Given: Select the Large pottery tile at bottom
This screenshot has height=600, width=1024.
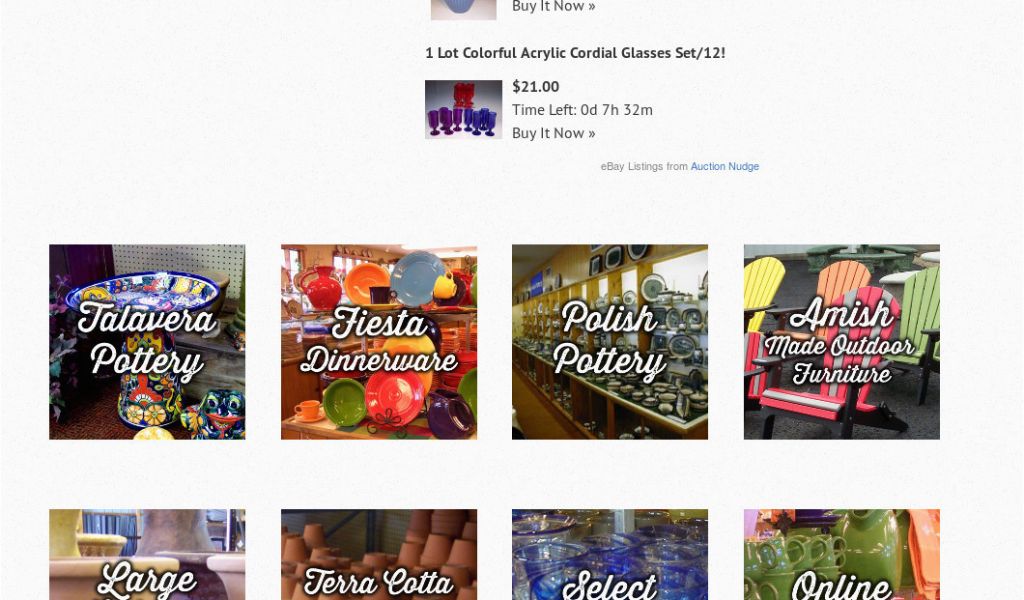Looking at the screenshot, I should pos(147,555).
